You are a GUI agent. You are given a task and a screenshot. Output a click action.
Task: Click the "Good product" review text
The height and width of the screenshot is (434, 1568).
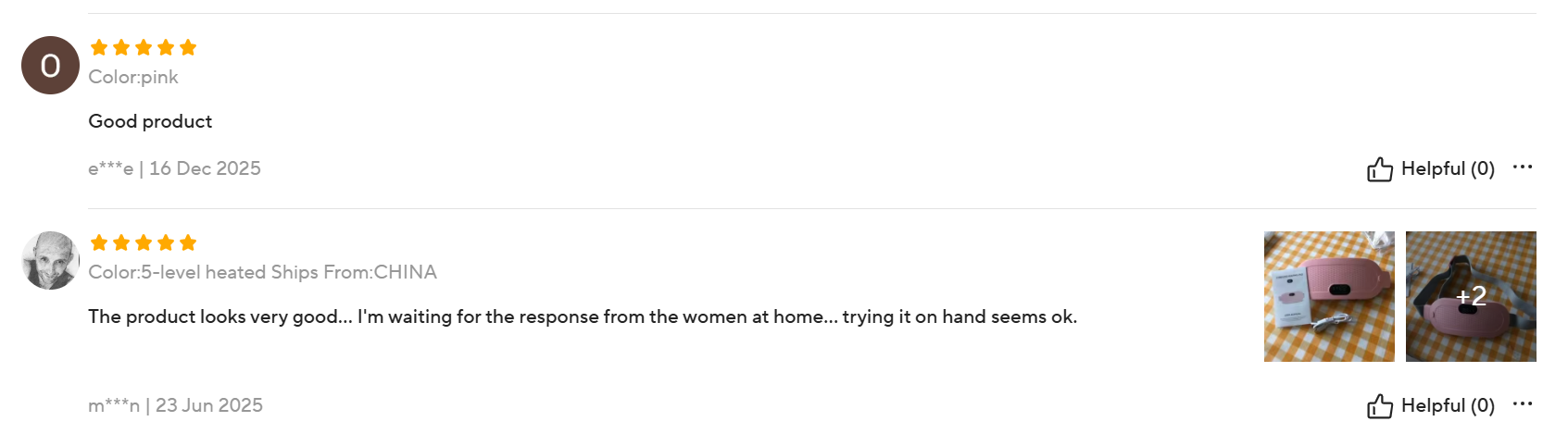150,122
